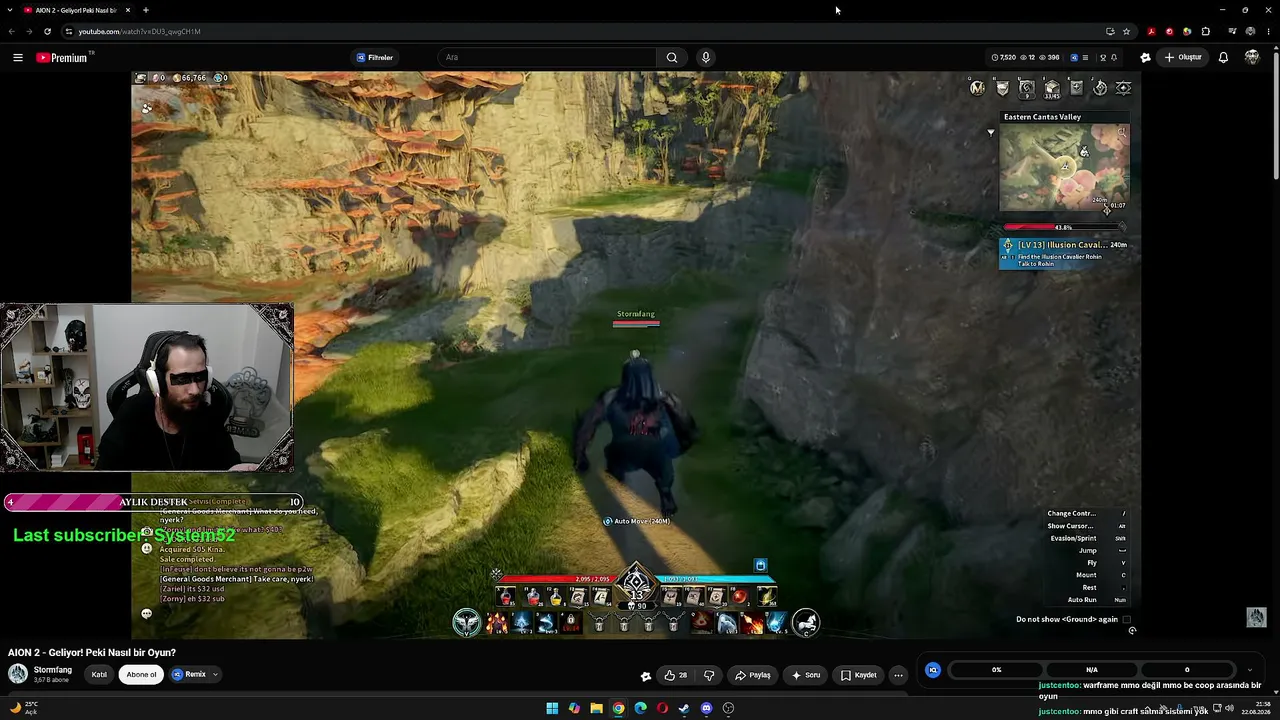Start voice search with the microphone
1280x720 pixels.
706,58
